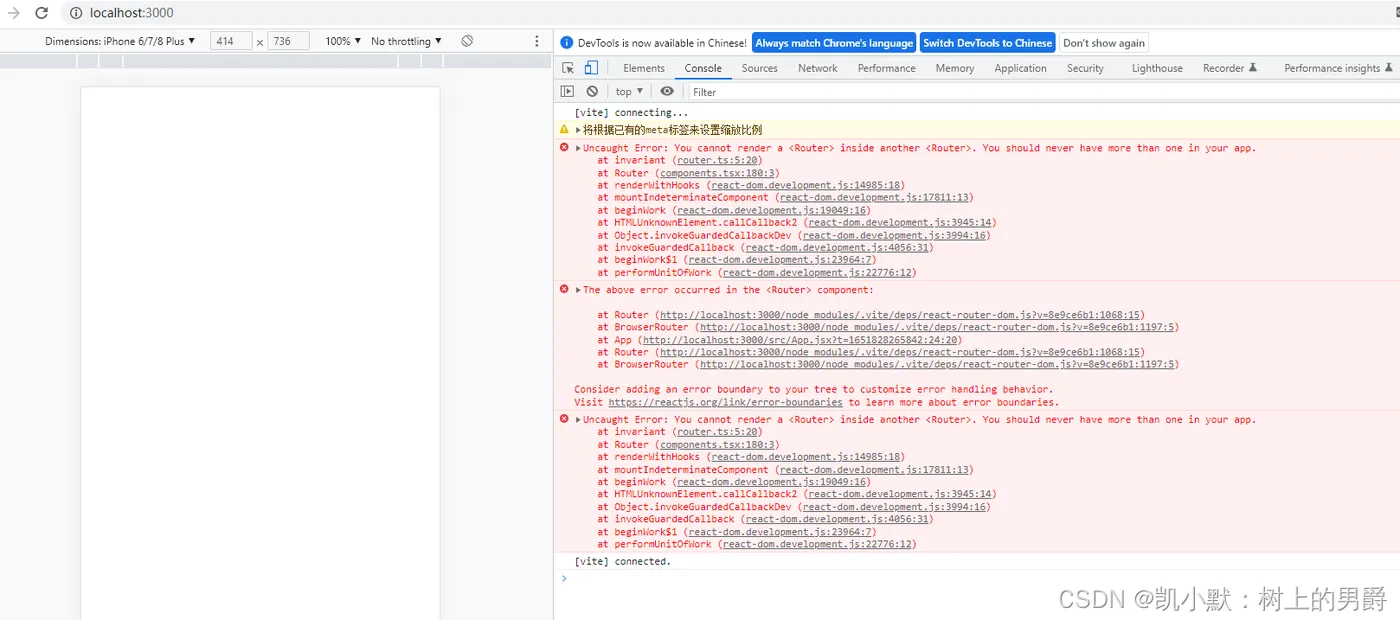Open first components.tsx:180:3 link
The height and width of the screenshot is (620, 1400).
(716, 173)
